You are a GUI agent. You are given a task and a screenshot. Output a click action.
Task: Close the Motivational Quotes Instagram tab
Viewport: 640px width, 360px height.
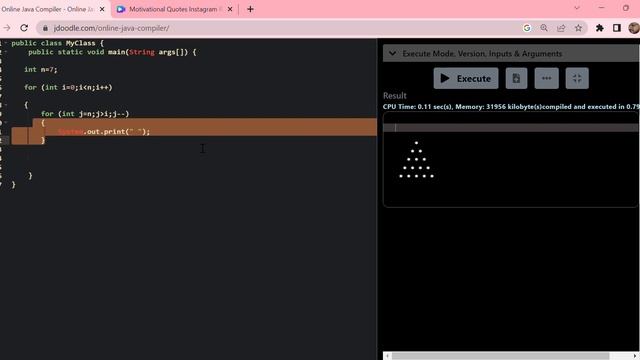point(230,9)
